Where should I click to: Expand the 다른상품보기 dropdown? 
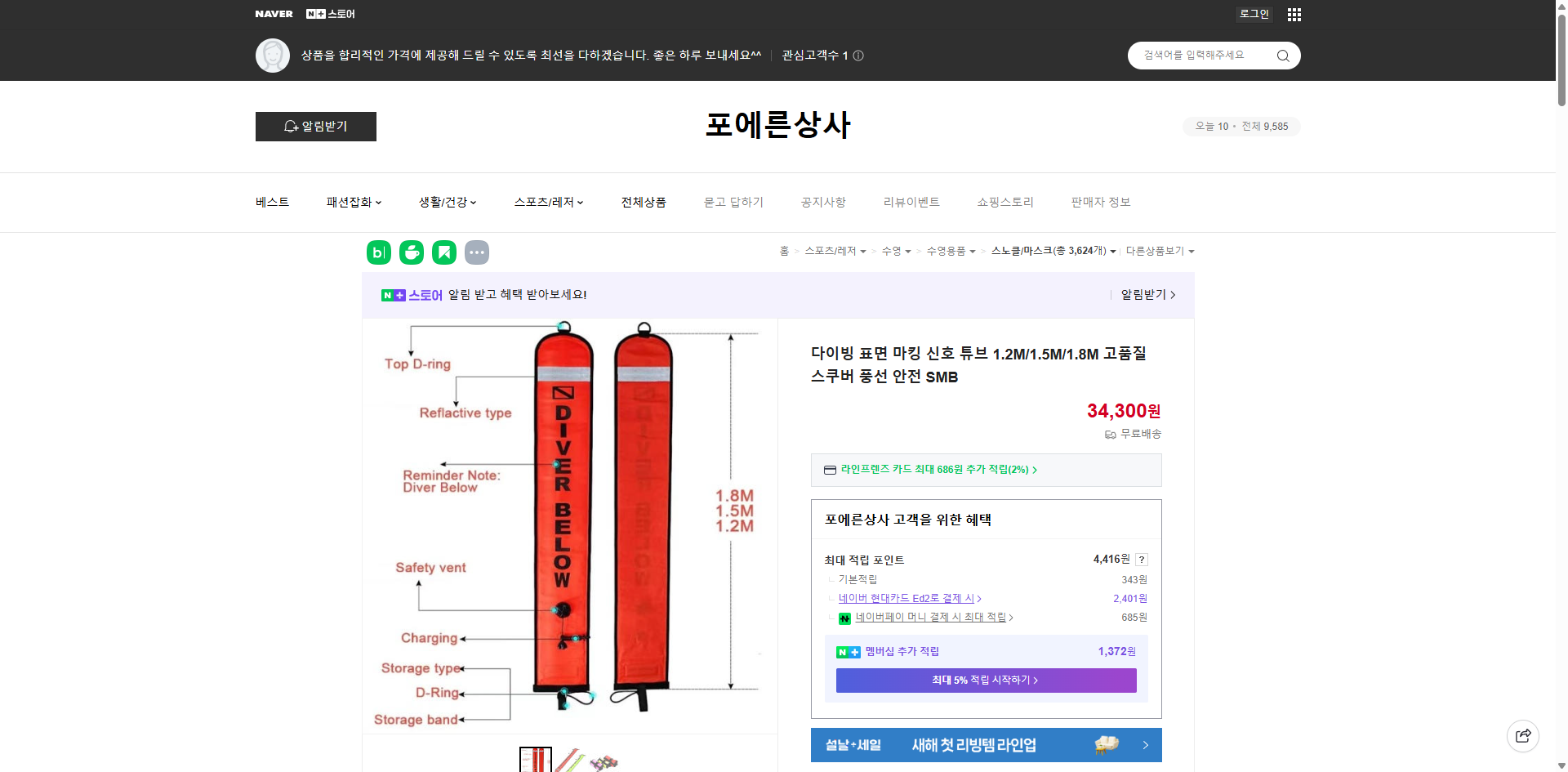[x=1160, y=252]
